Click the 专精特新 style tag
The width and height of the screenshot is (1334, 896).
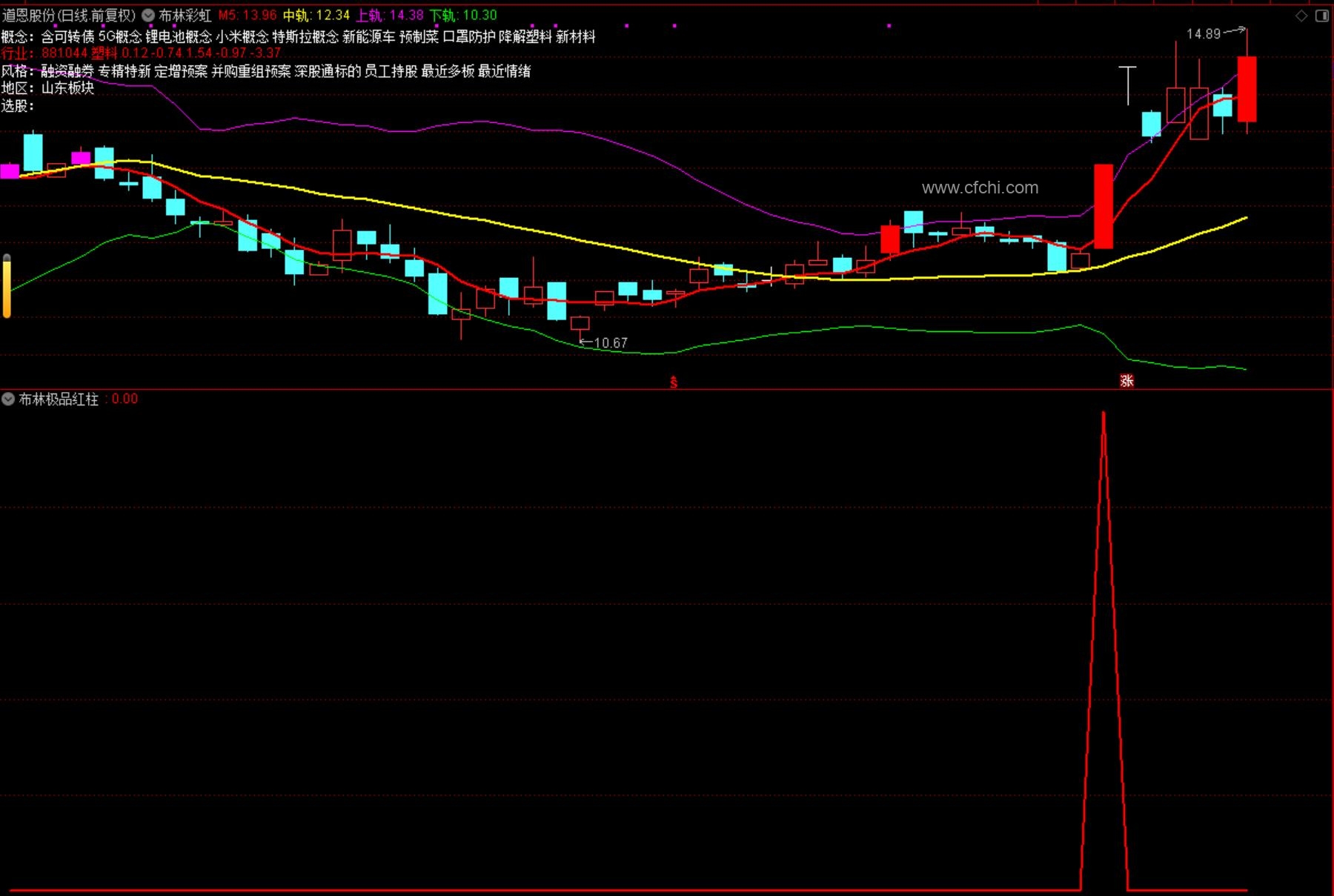click(x=125, y=71)
